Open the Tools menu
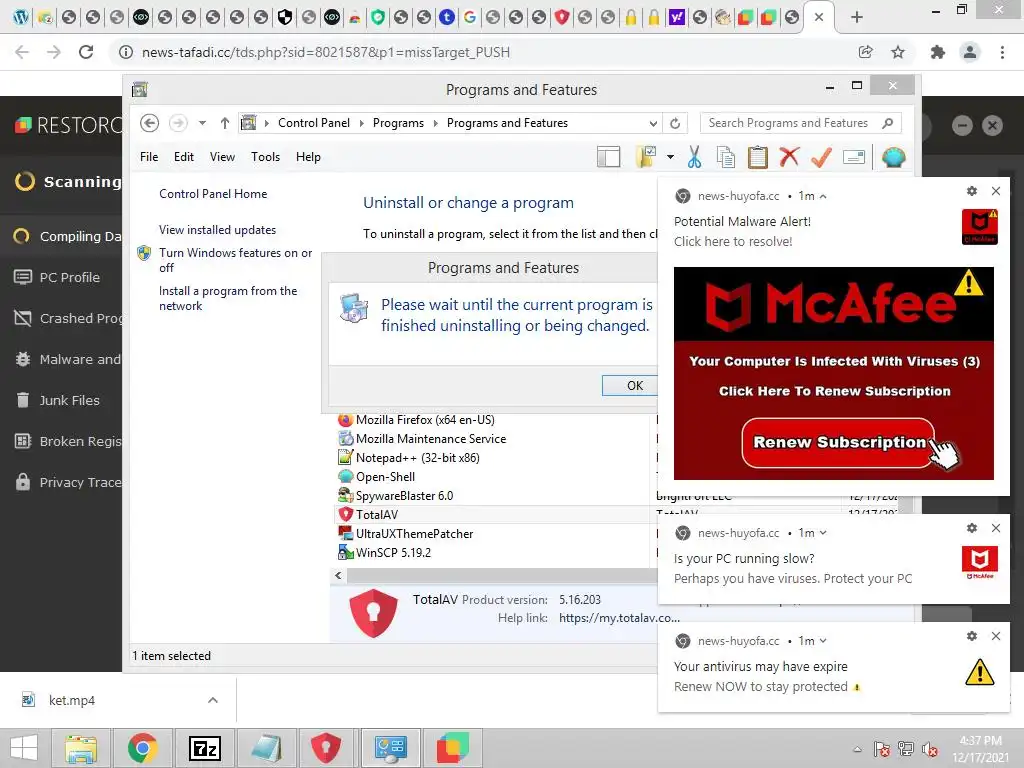The width and height of the screenshot is (1024, 768). 265,157
